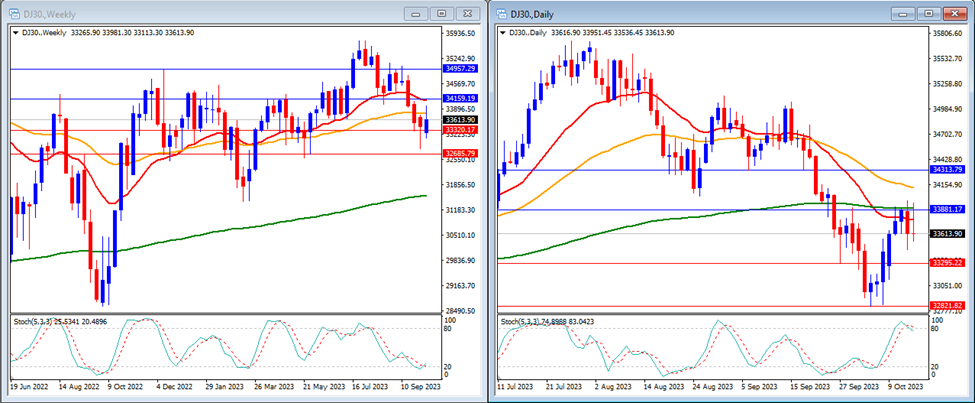
Task: Click the 35806.60 value on Daily price scale
Action: pyautogui.click(x=948, y=34)
